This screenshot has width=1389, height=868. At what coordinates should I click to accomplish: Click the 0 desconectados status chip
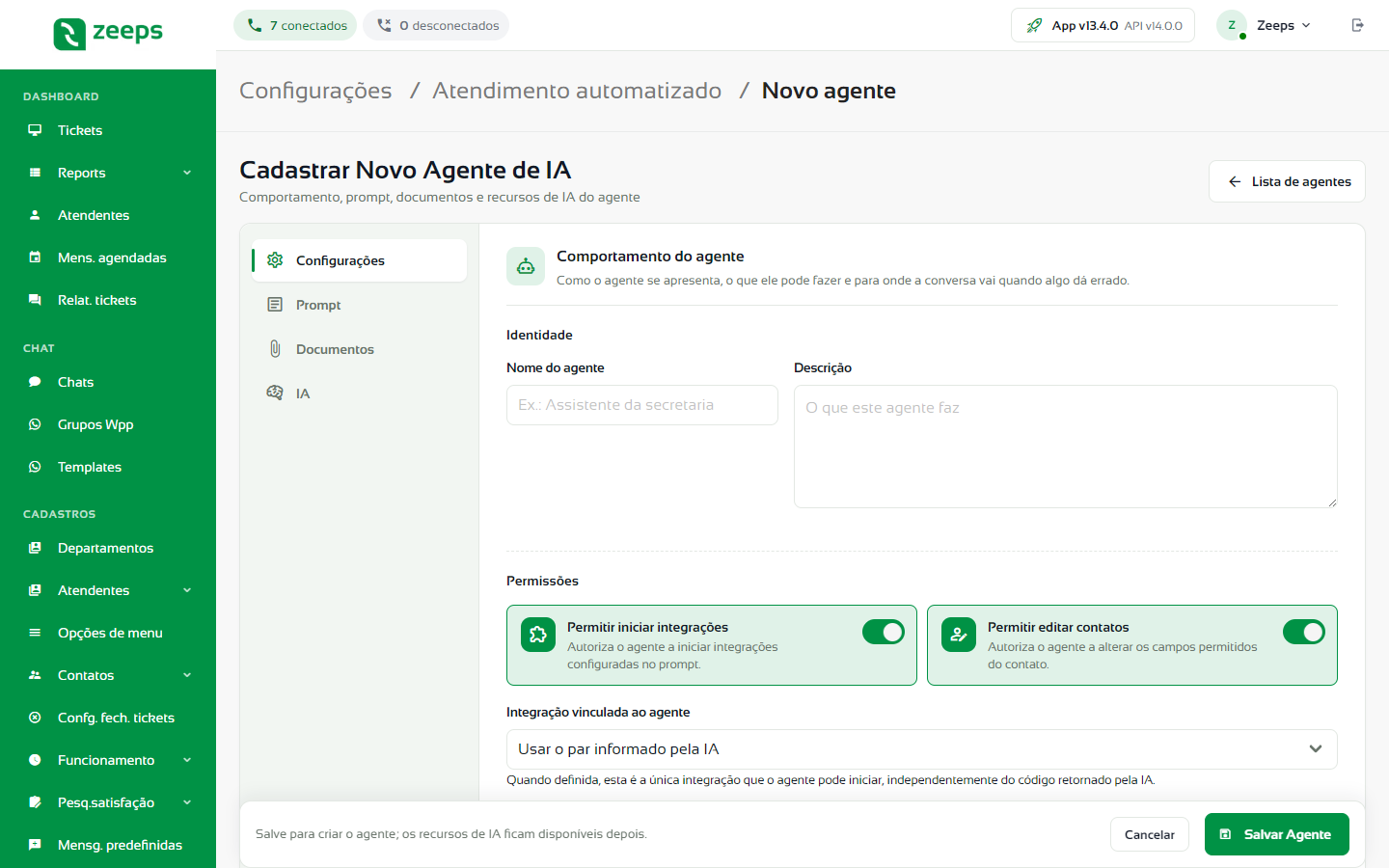pyautogui.click(x=436, y=25)
